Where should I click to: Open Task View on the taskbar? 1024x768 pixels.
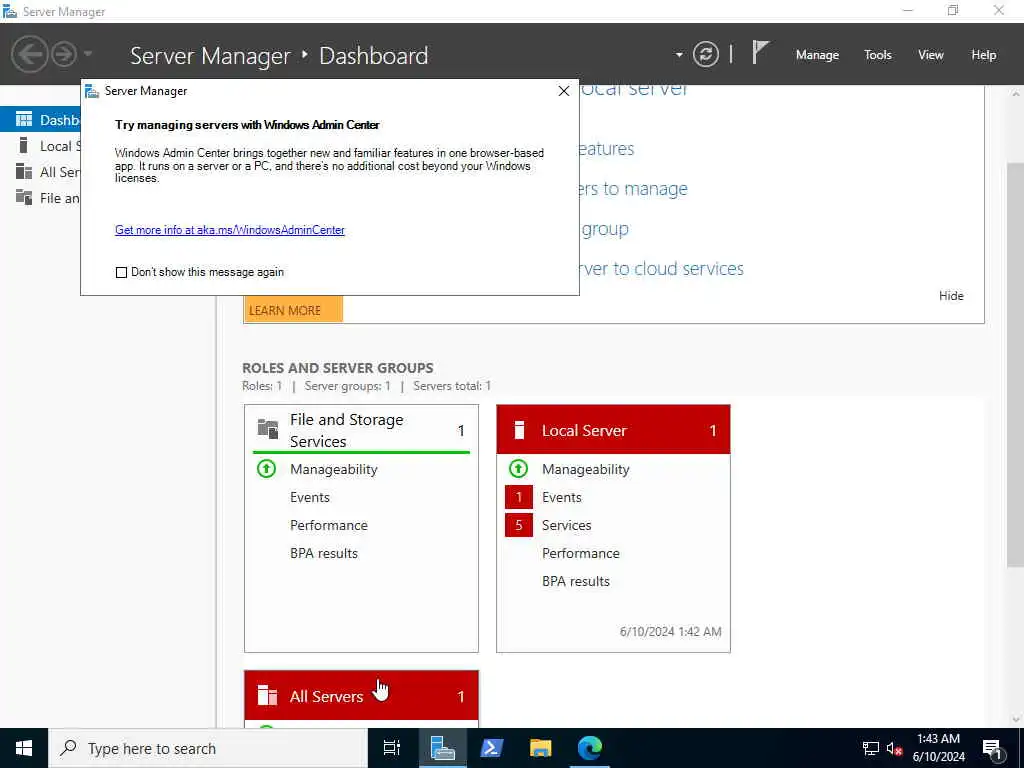point(392,748)
